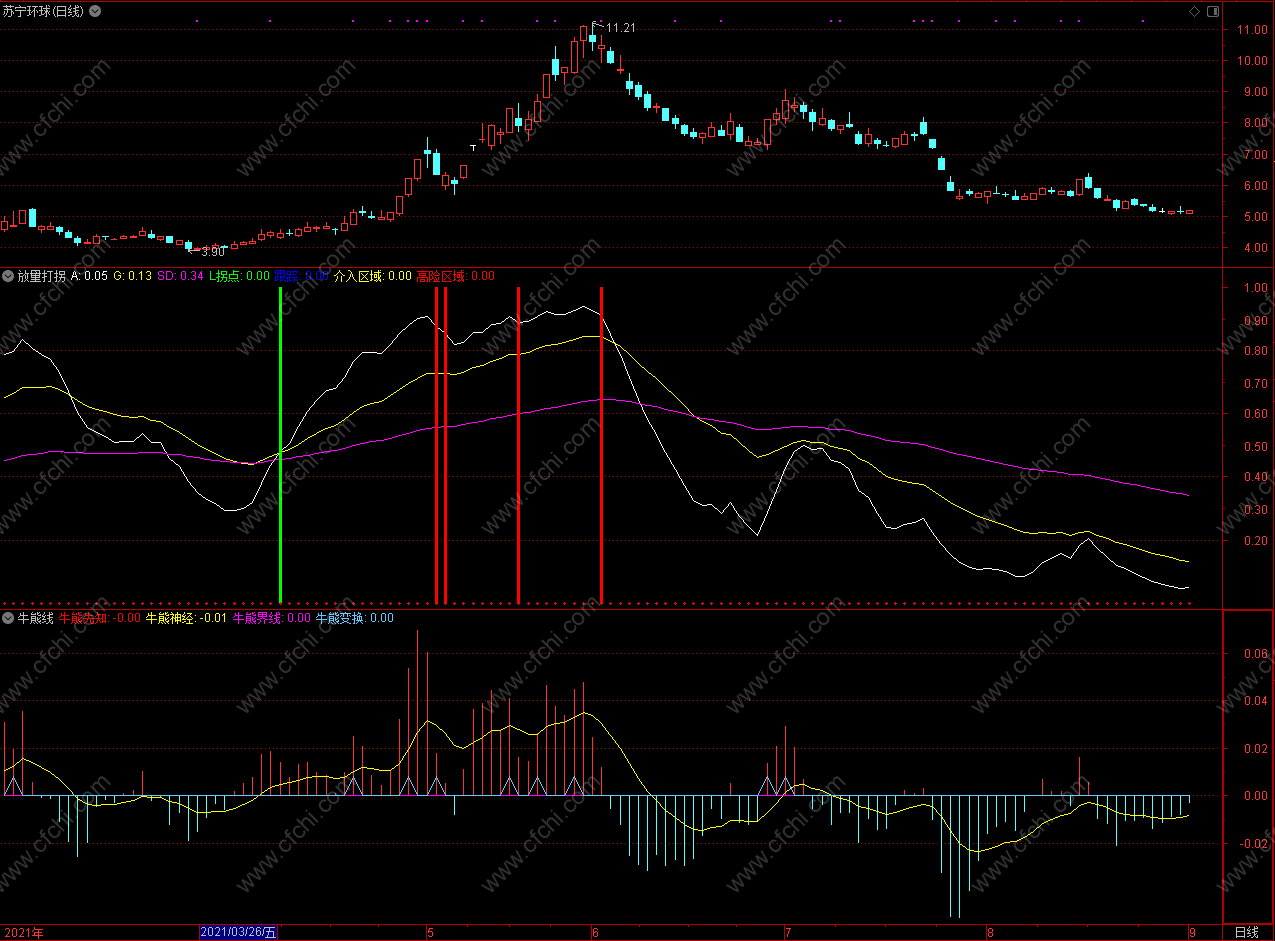Click the 11.21 high price marker

pos(620,28)
